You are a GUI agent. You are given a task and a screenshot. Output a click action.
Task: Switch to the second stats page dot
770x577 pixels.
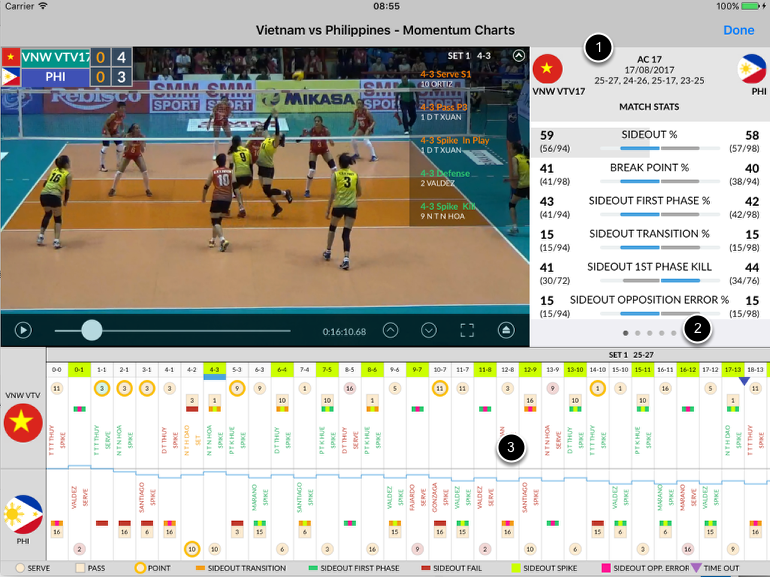[x=639, y=332]
